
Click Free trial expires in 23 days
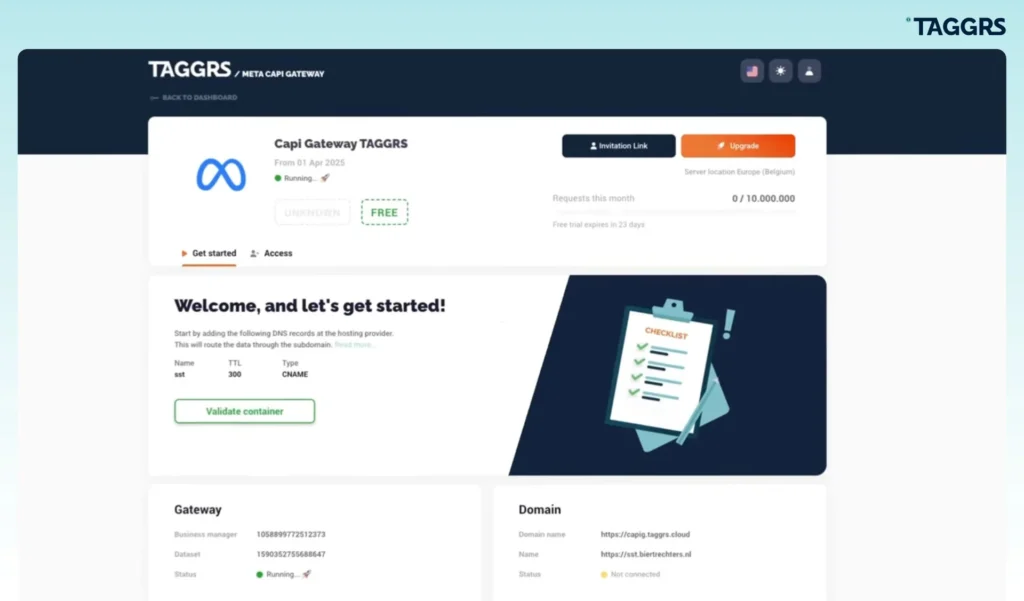598,225
